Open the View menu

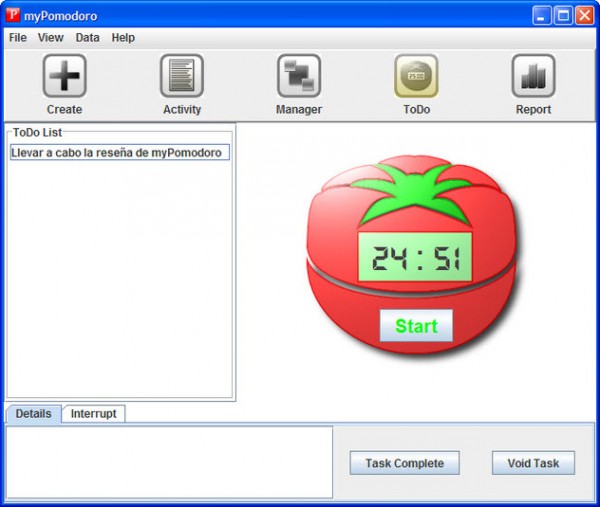[51, 37]
